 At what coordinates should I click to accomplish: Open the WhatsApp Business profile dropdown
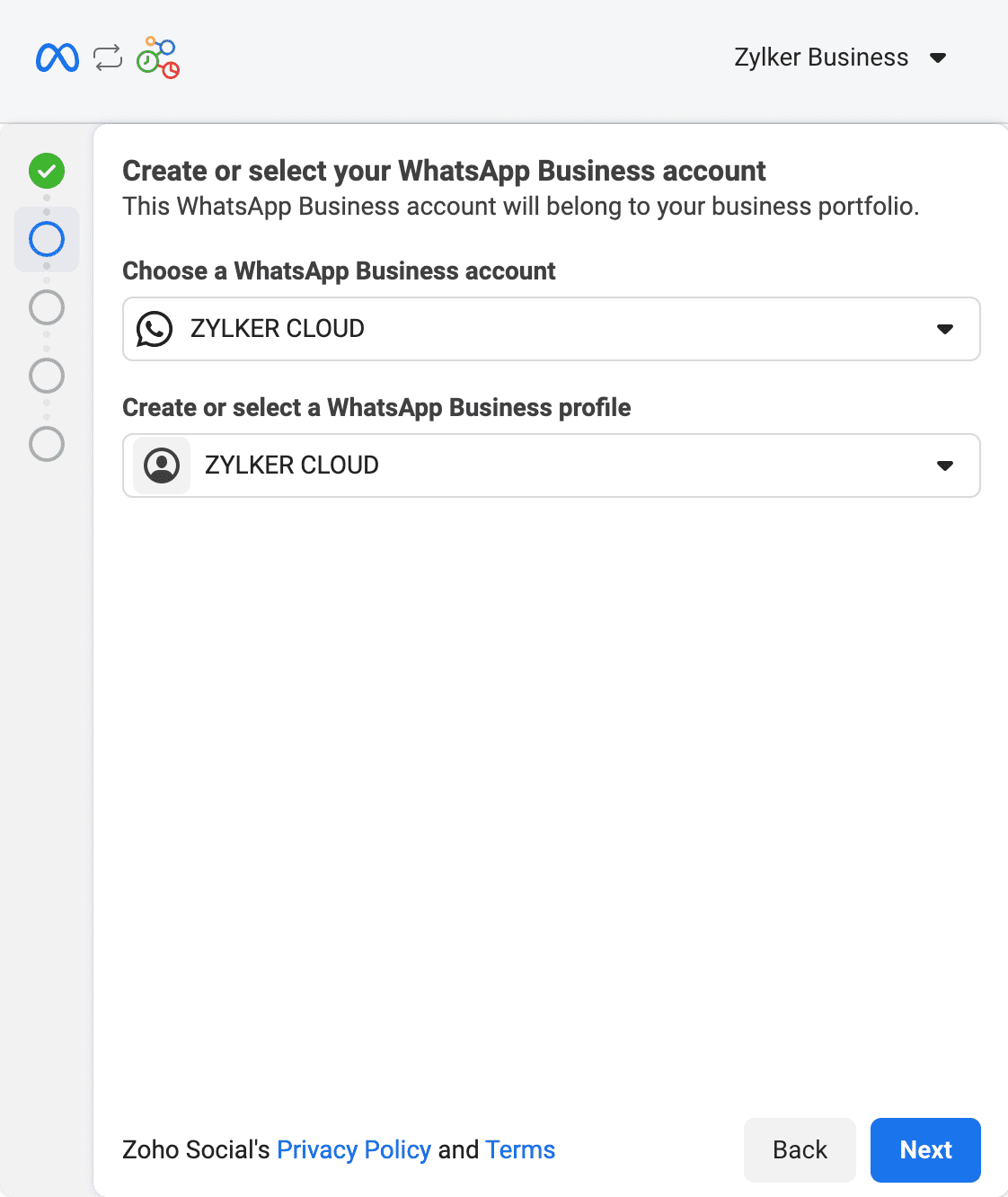click(944, 465)
